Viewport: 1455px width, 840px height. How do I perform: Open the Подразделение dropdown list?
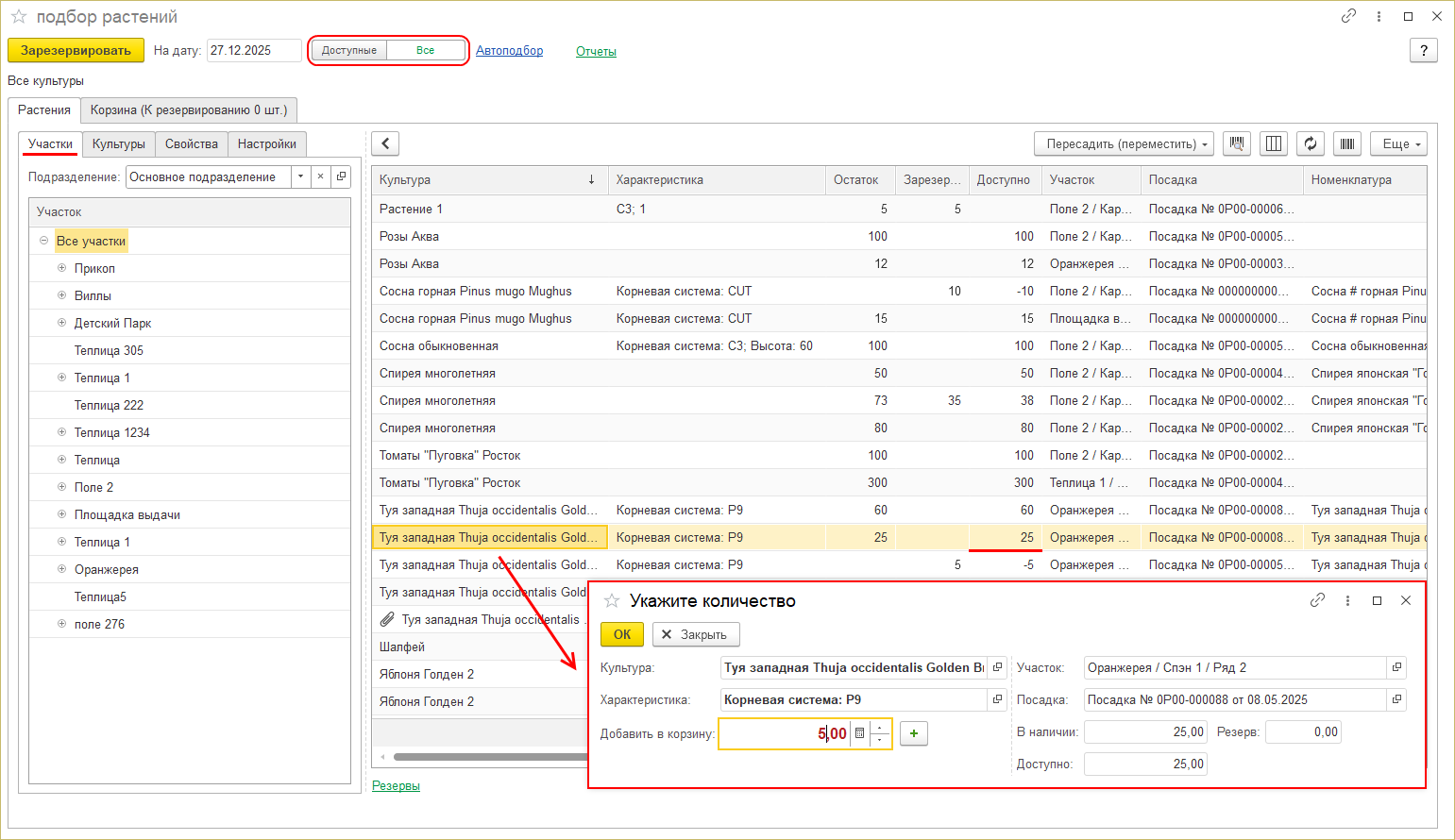(x=300, y=176)
